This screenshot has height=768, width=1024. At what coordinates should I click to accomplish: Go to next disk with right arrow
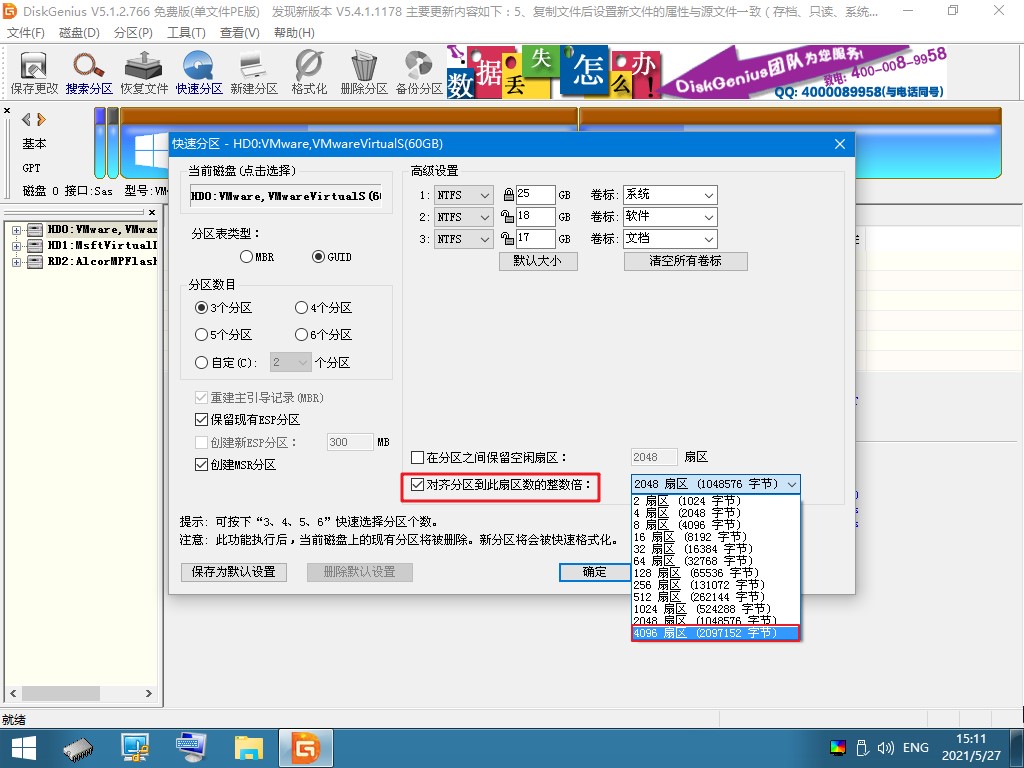[x=41, y=120]
